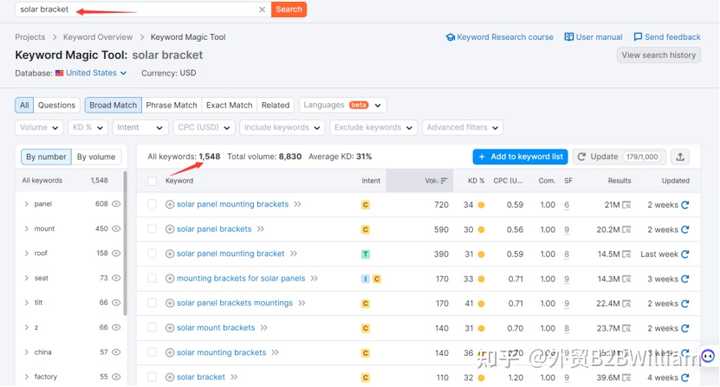This screenshot has height=387, width=720.
Task: Refresh solar panel mounting brackets row
Action: [x=685, y=205]
